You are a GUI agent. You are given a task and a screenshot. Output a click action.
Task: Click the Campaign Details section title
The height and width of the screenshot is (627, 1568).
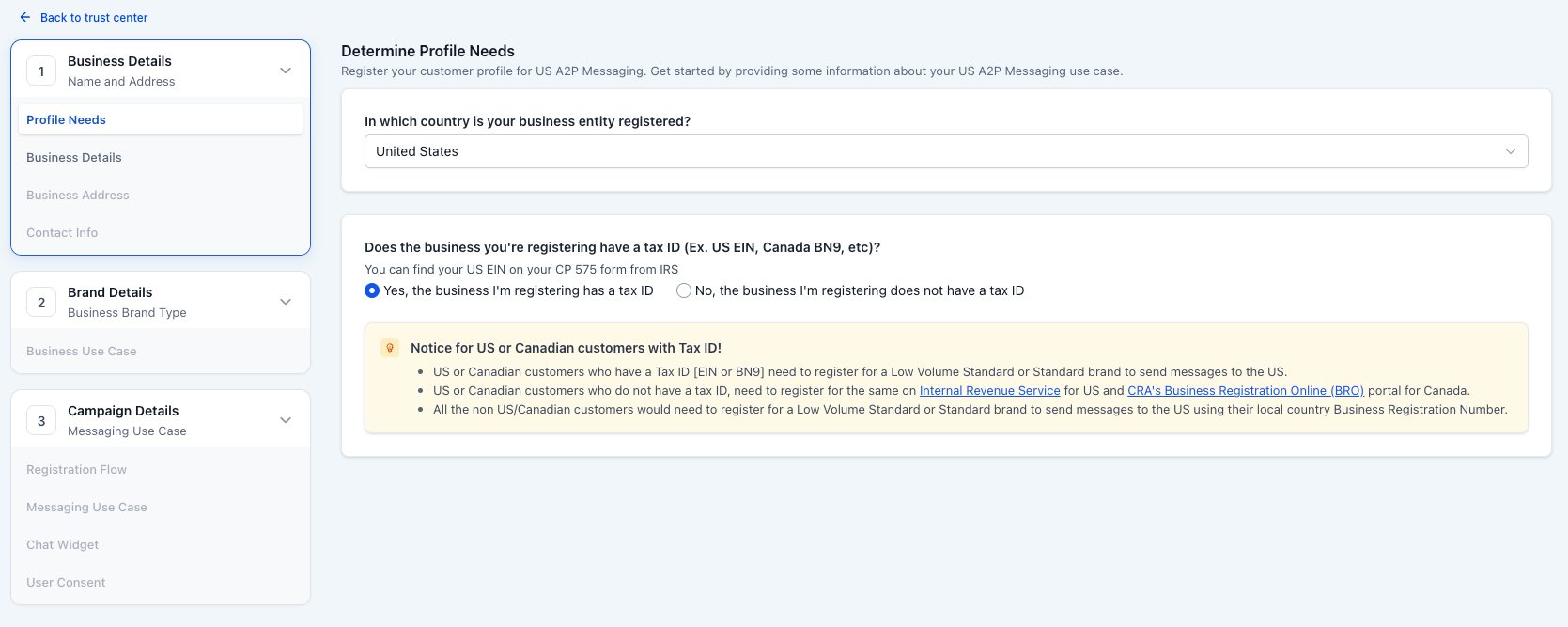pyautogui.click(x=123, y=411)
